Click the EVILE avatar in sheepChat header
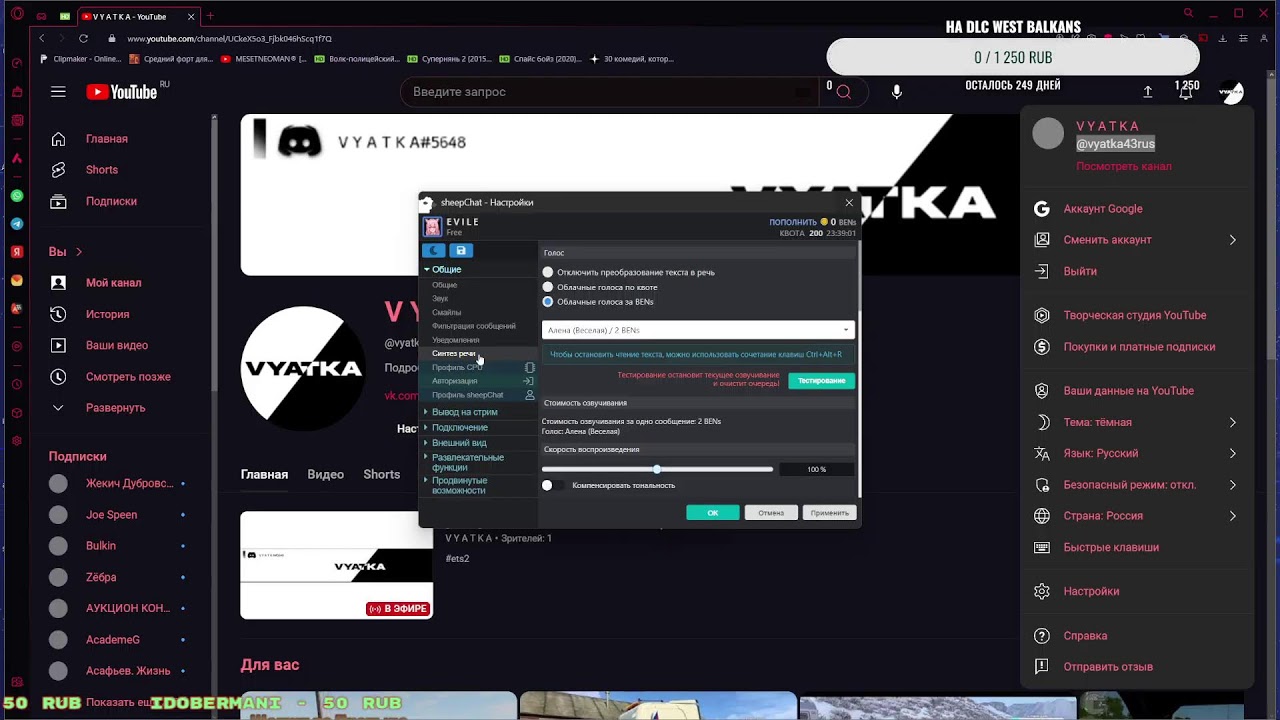 click(x=432, y=227)
